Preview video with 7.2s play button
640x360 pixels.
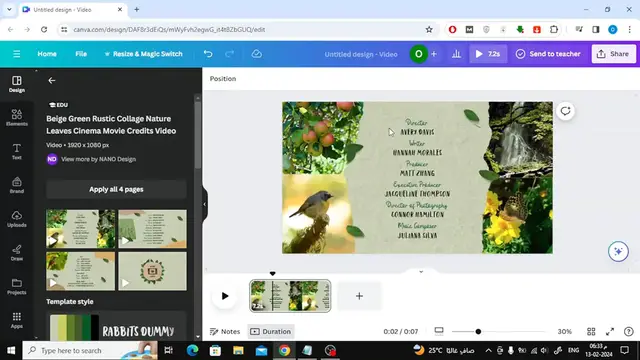click(x=488, y=54)
